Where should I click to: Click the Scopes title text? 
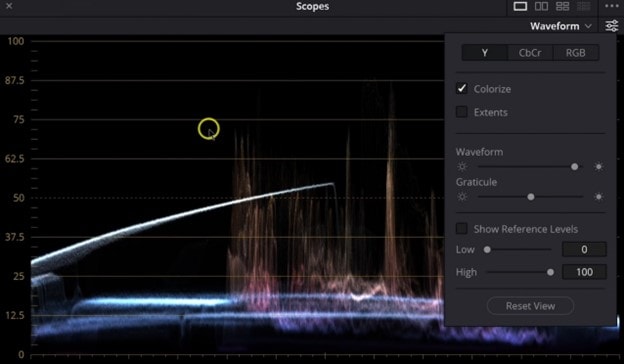[x=312, y=6]
